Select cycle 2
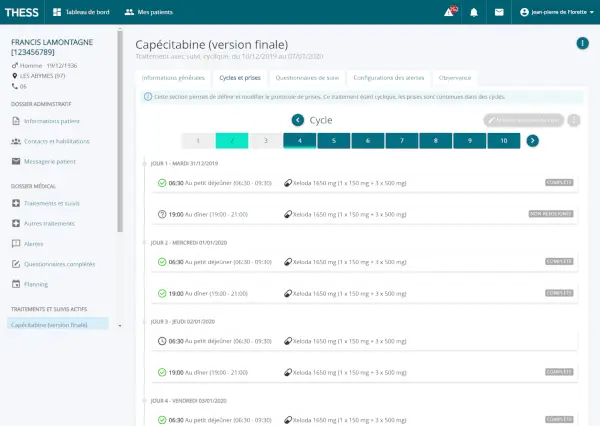 pyautogui.click(x=232, y=141)
